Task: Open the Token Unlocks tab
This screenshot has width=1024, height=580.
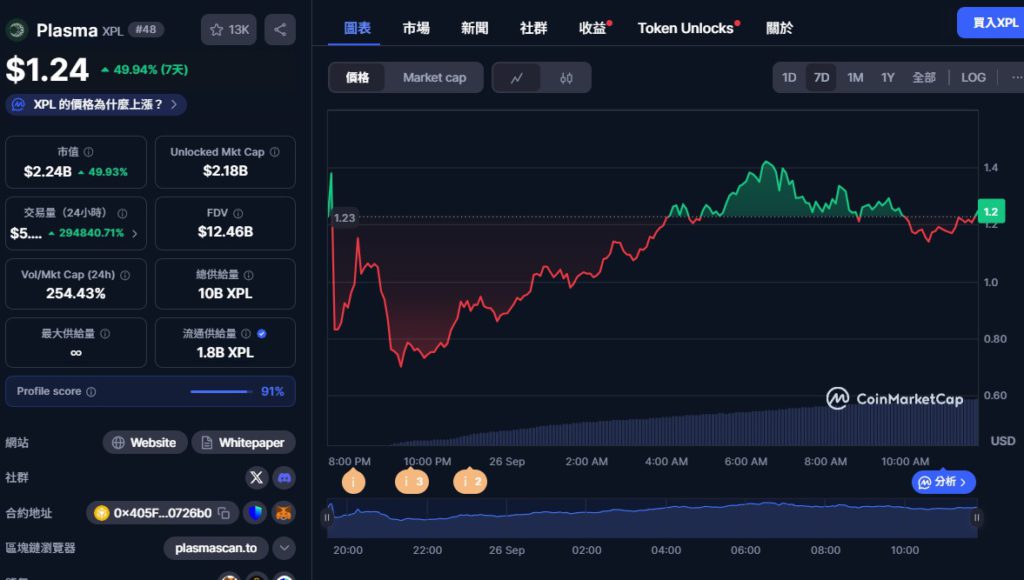Action: 686,28
